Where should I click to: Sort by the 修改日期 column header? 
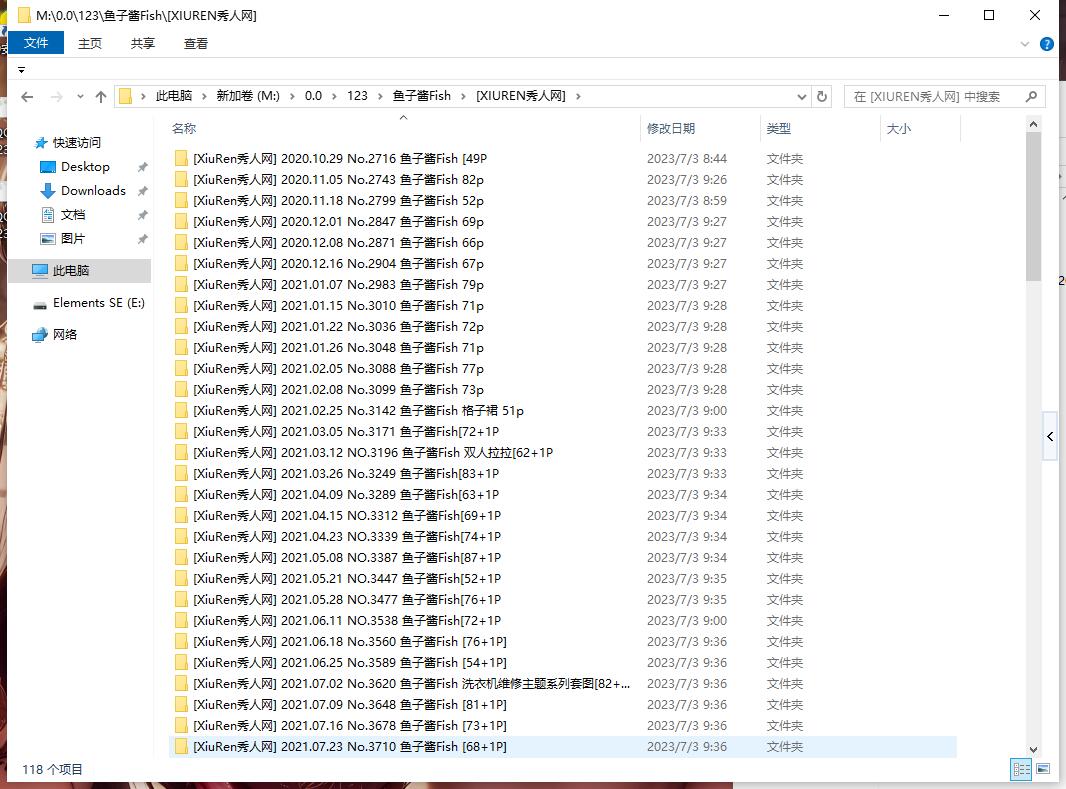click(671, 128)
